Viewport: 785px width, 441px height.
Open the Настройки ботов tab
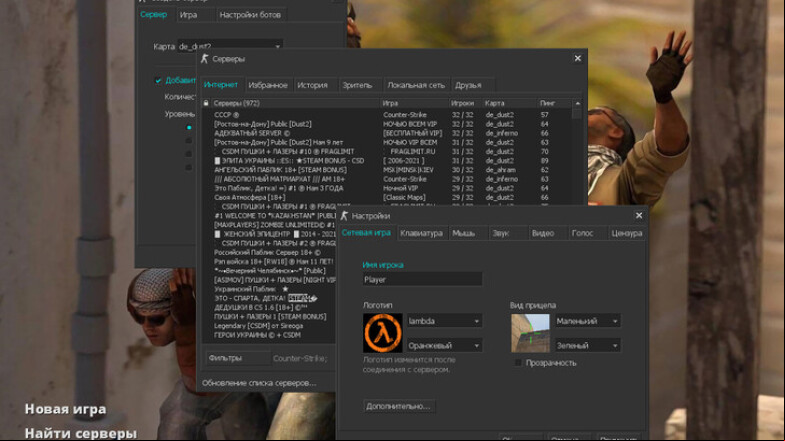pyautogui.click(x=250, y=15)
